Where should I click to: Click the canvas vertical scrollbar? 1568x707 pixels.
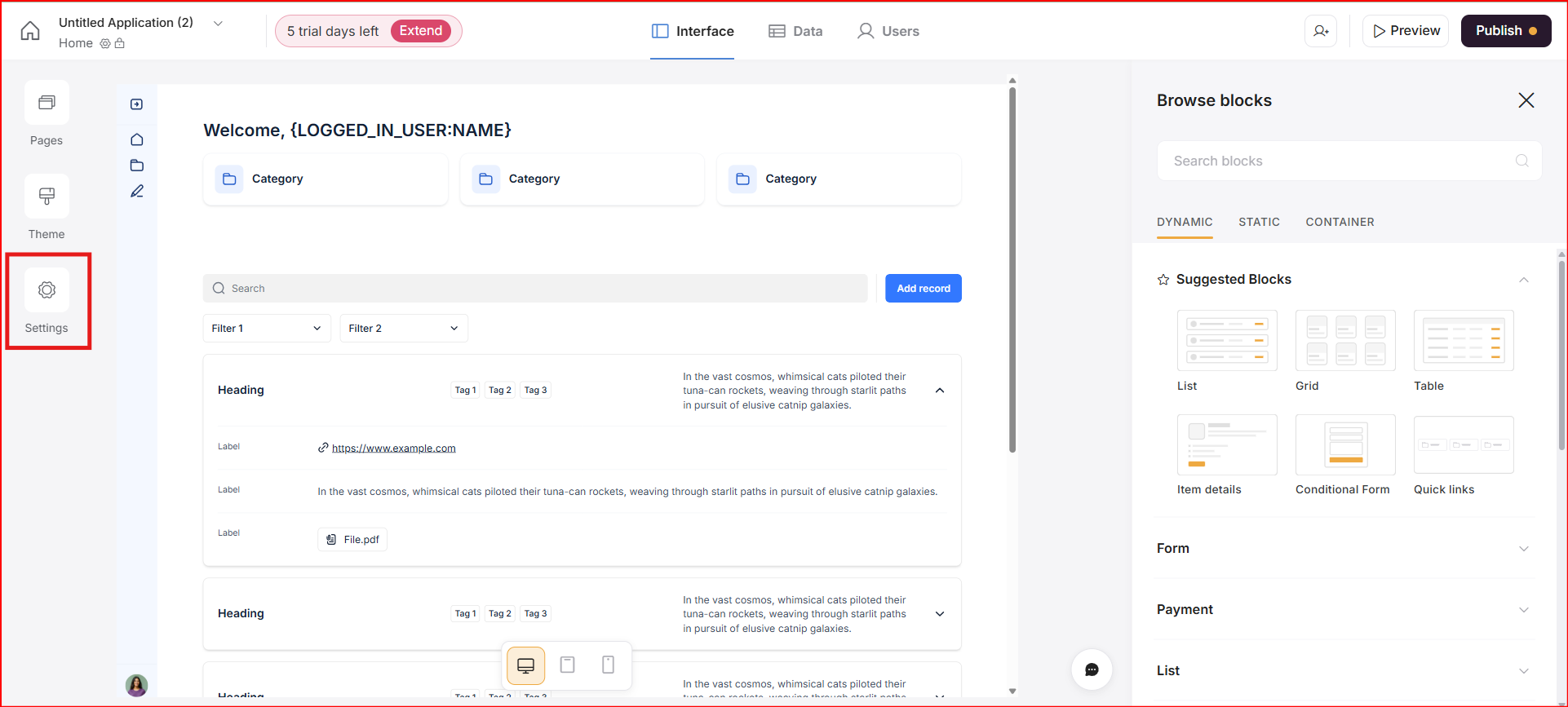(1012, 269)
